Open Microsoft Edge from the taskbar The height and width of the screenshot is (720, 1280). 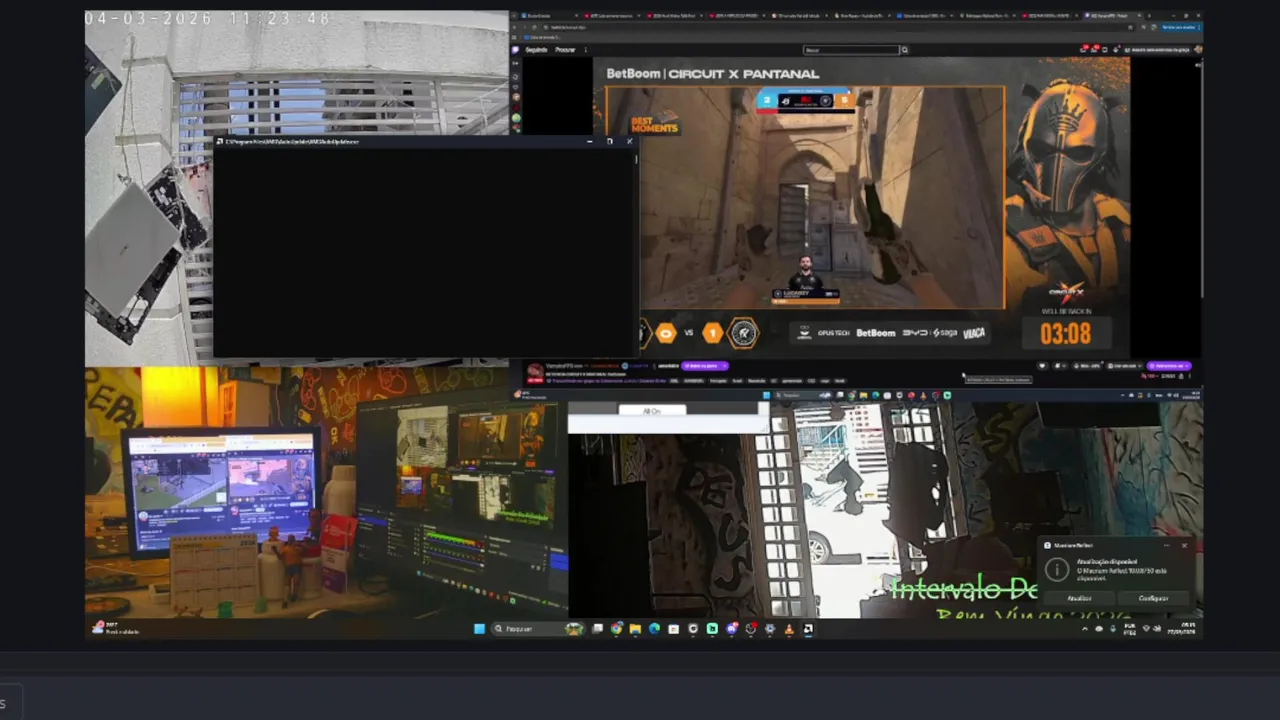coord(654,629)
